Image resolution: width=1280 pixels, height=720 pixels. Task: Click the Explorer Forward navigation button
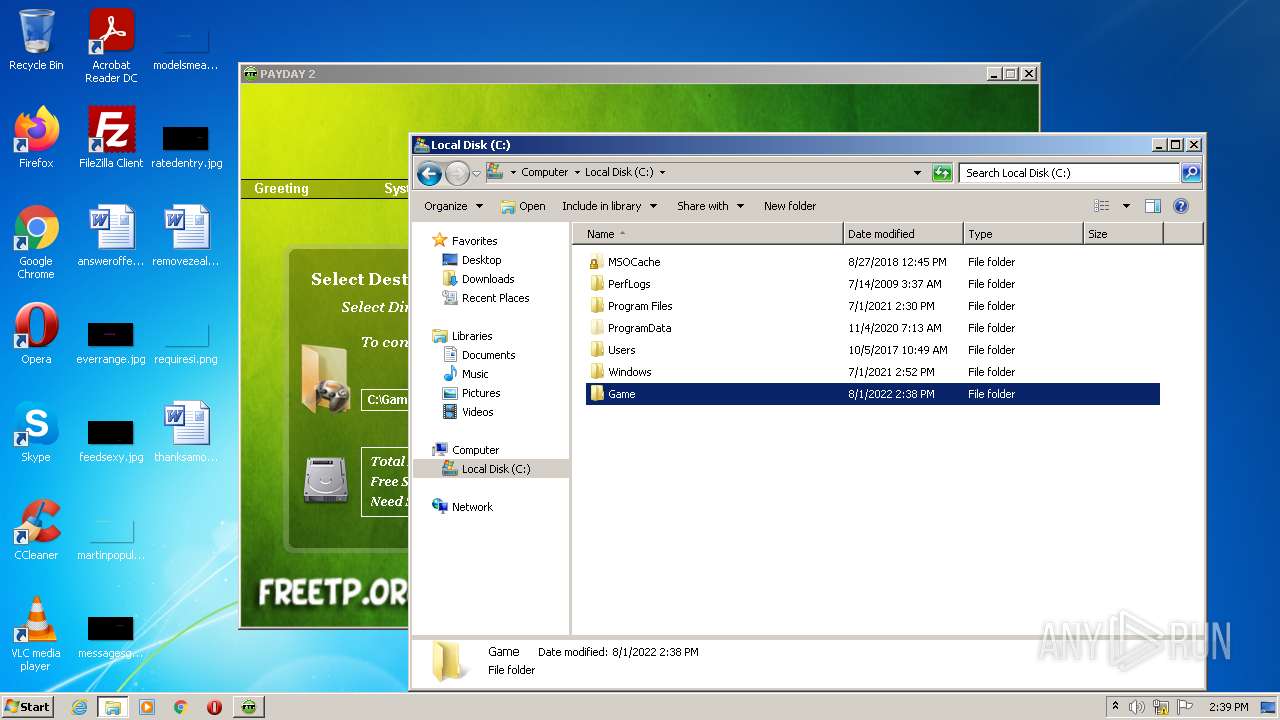tap(457, 173)
